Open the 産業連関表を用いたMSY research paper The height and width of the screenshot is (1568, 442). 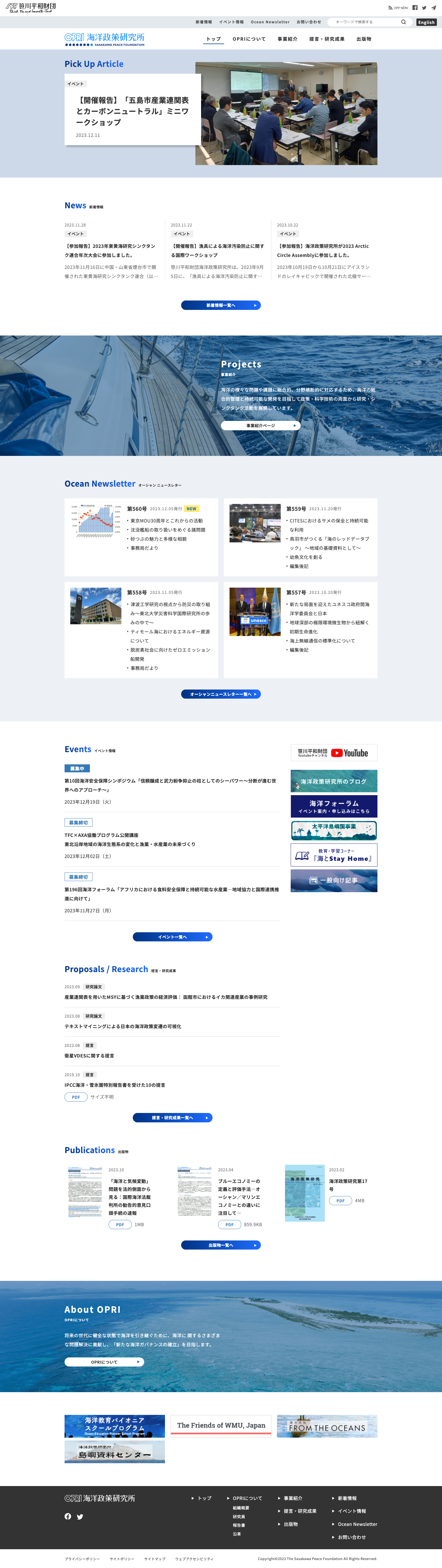click(x=166, y=997)
